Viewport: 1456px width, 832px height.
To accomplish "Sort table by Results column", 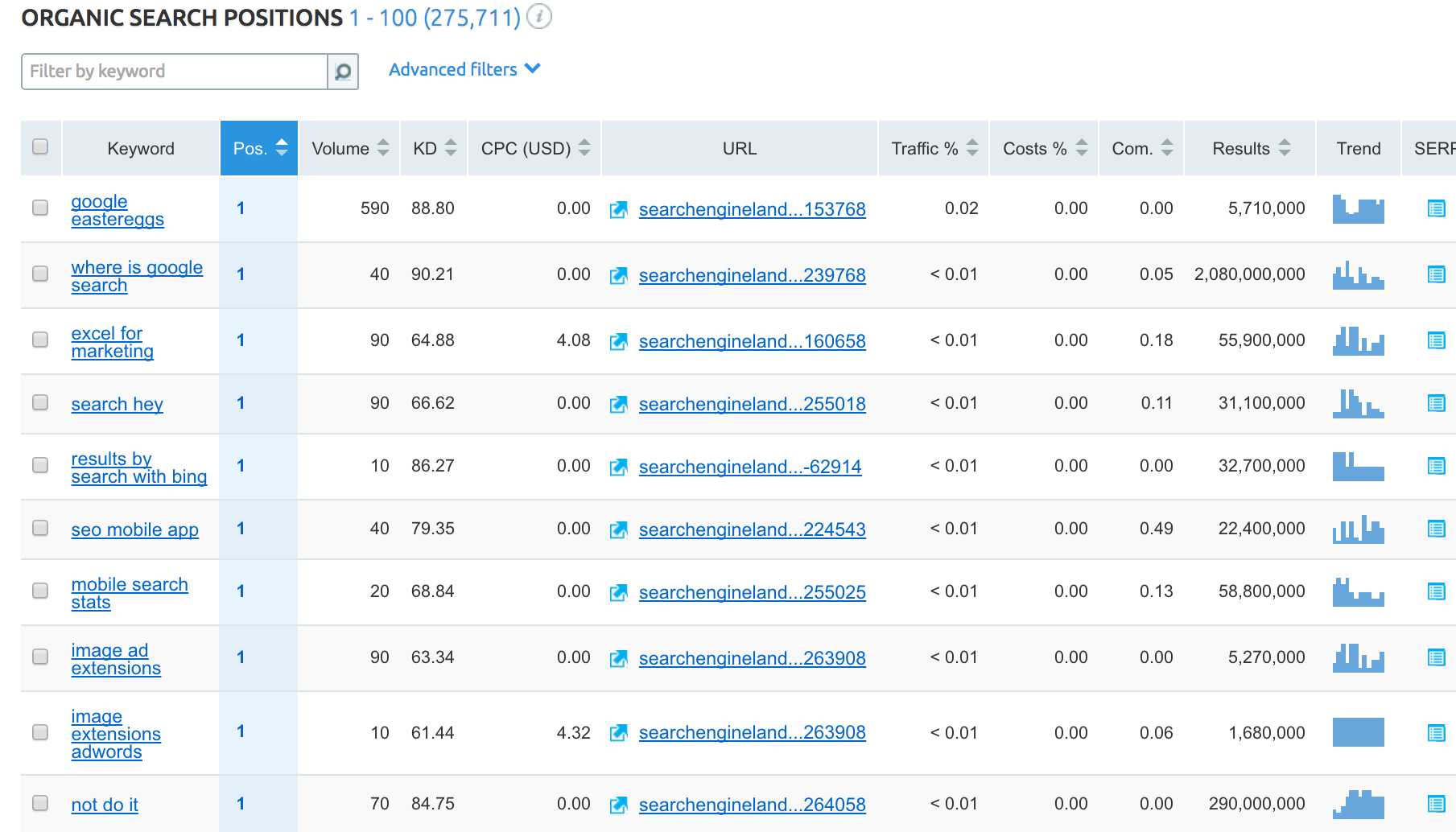I will coord(1251,148).
